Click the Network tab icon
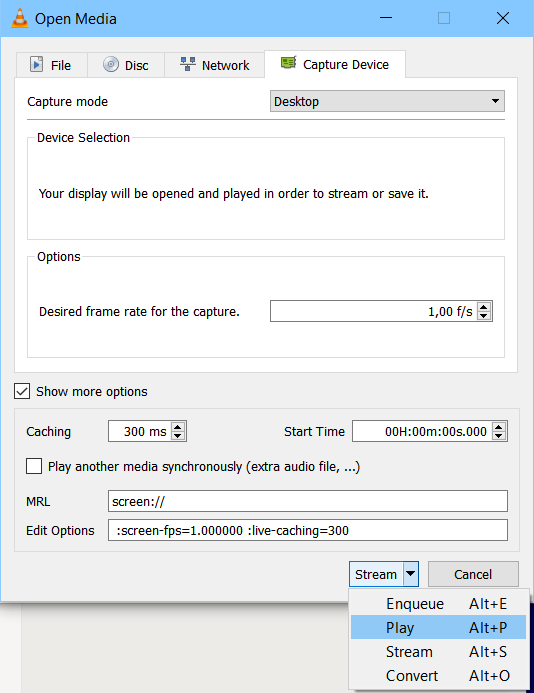 [x=188, y=64]
